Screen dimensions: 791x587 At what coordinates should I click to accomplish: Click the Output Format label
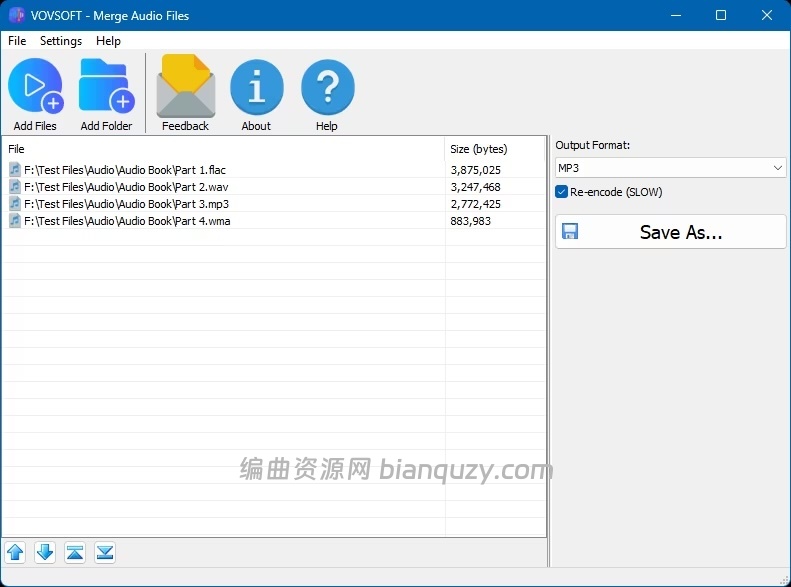(x=593, y=145)
